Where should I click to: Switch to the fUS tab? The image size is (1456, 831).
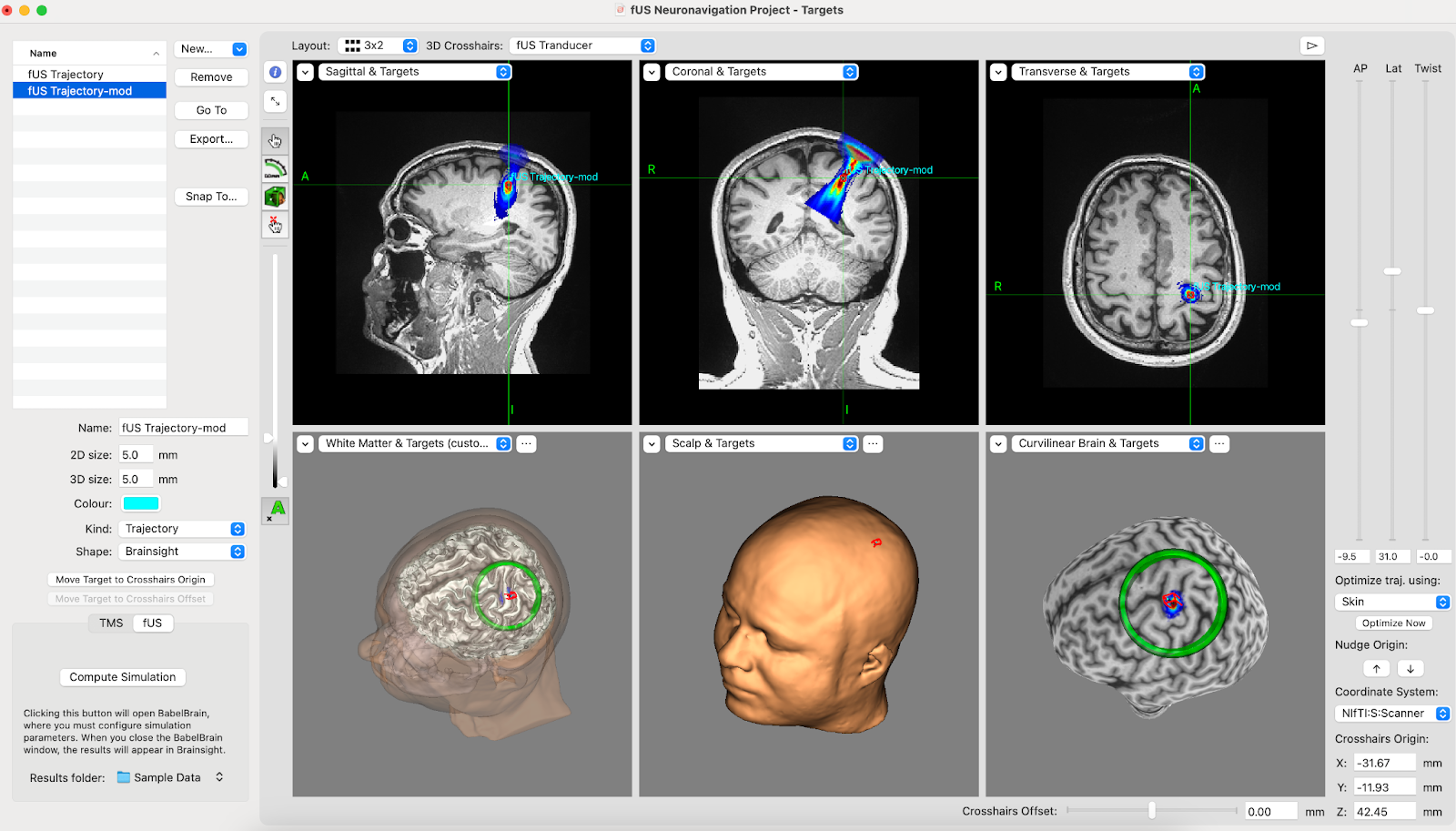[152, 623]
